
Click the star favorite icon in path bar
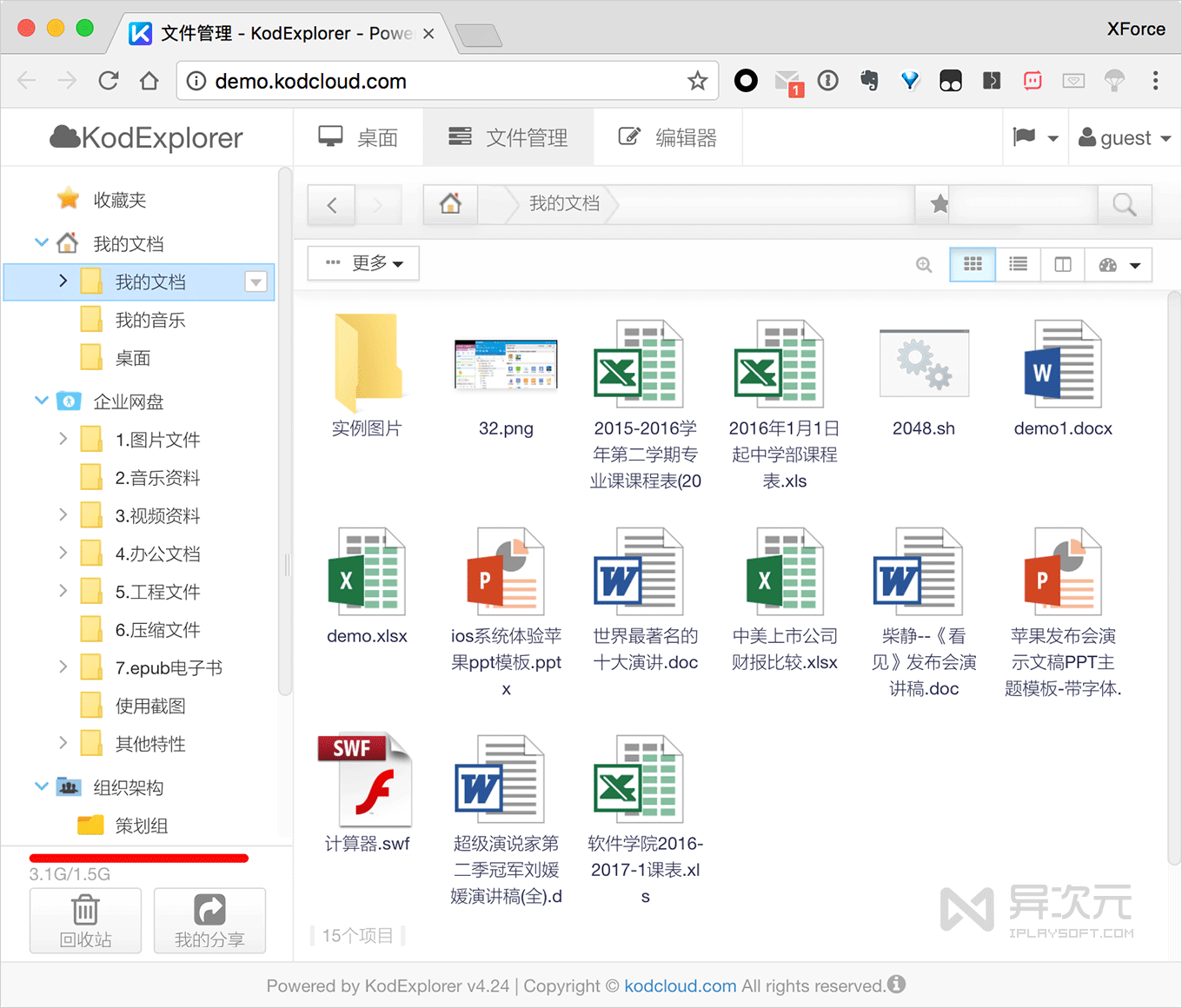[937, 204]
